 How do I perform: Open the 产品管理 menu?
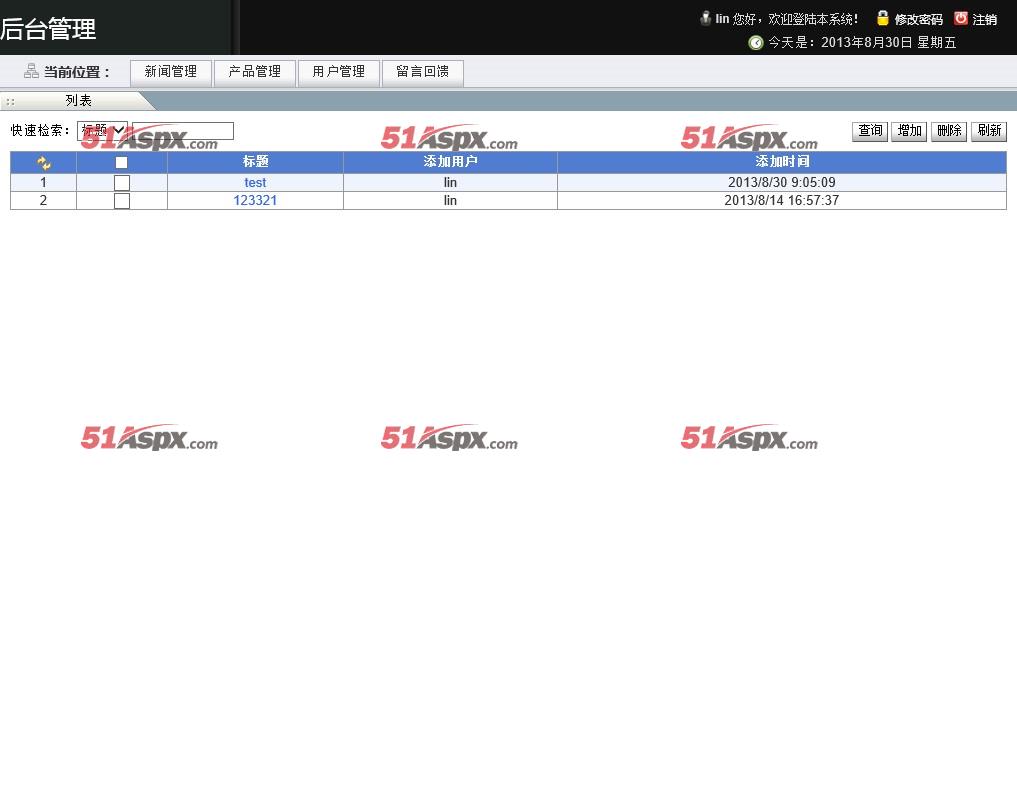(255, 72)
